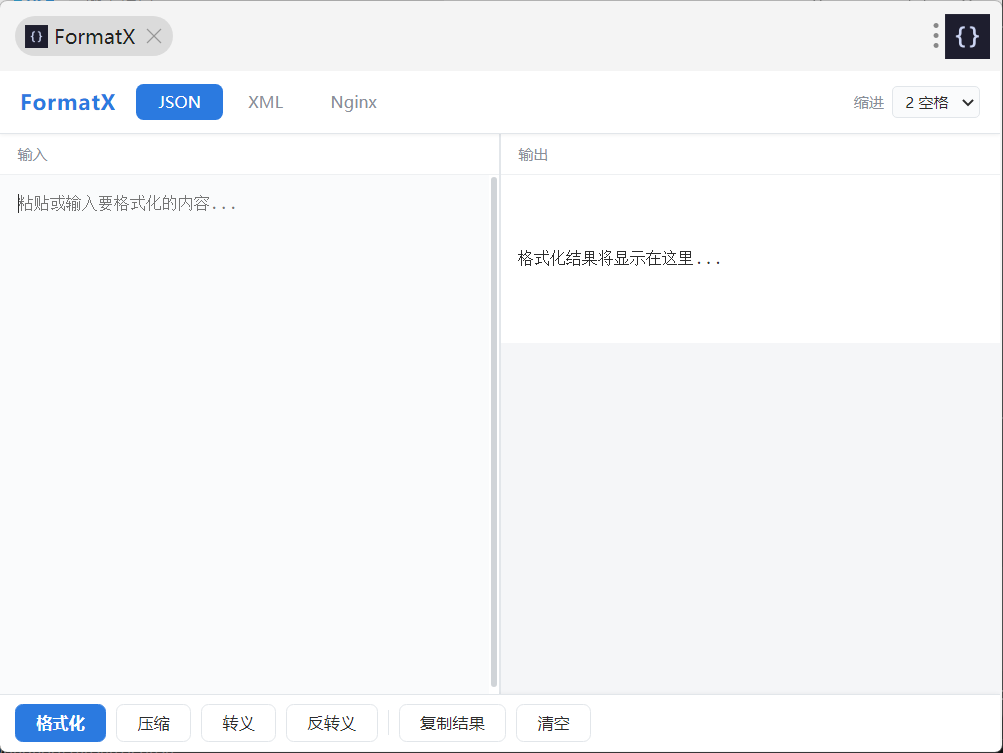
Task: Switch to the Nginx tab
Action: coord(354,102)
